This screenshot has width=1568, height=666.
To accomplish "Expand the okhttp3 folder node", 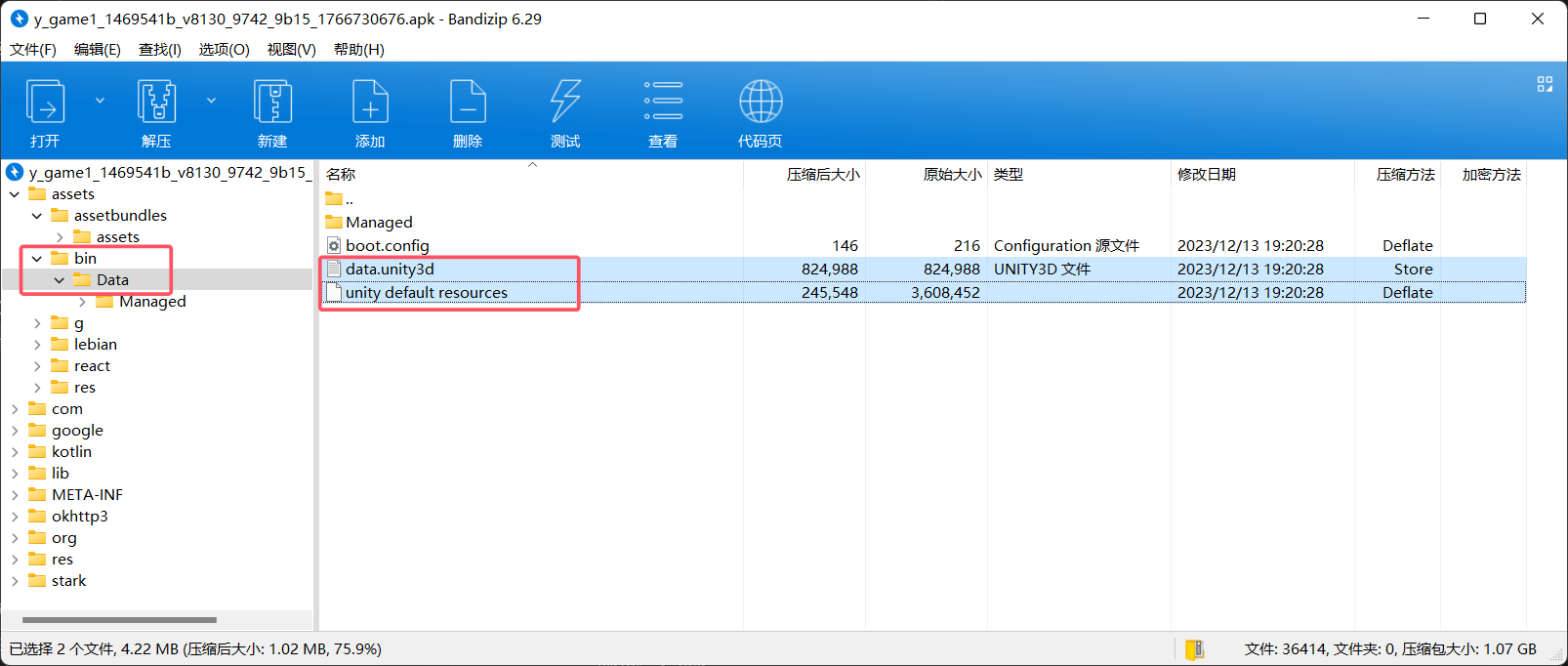I will (15, 517).
